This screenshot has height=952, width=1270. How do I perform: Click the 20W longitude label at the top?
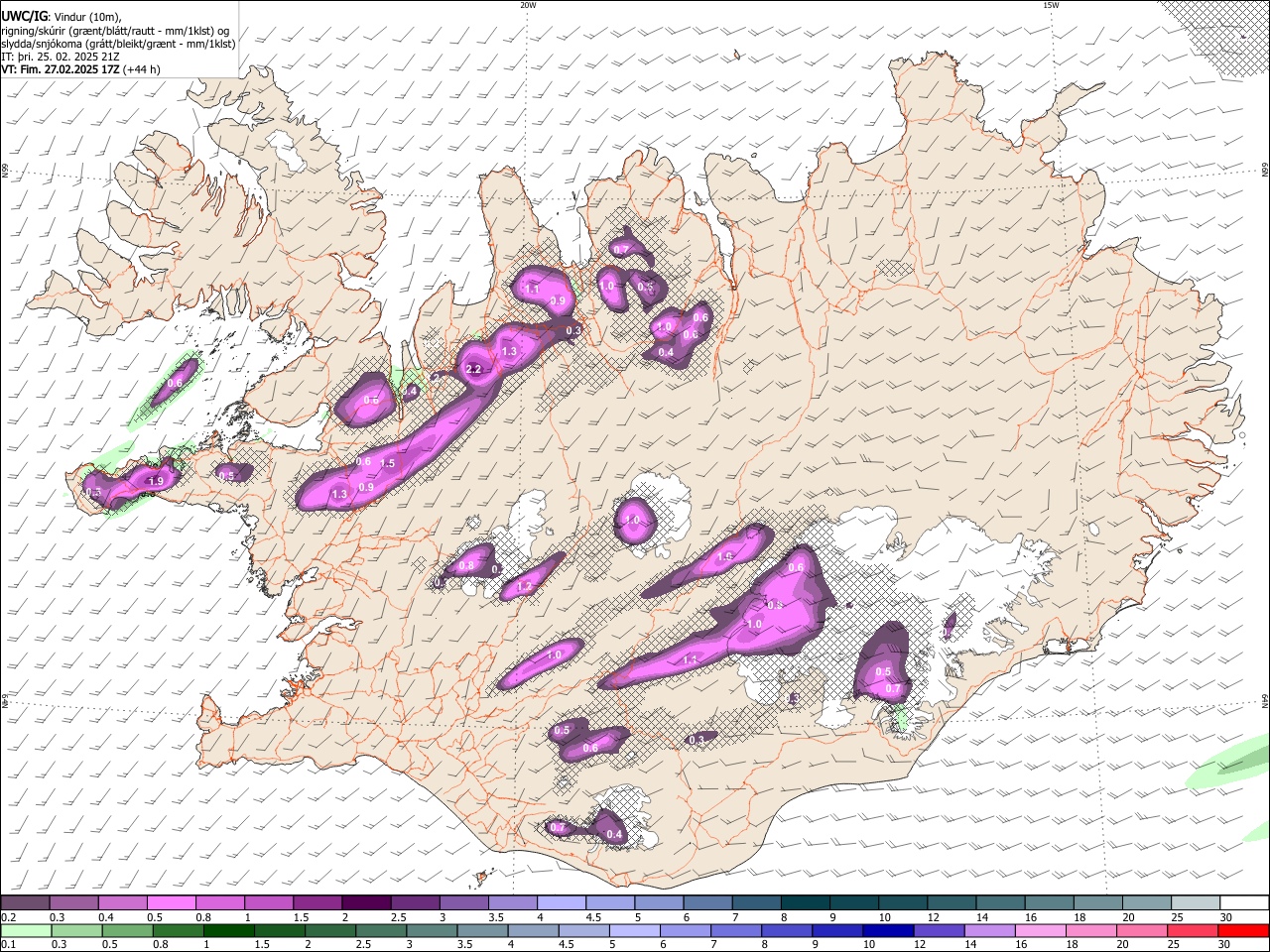pos(528,5)
